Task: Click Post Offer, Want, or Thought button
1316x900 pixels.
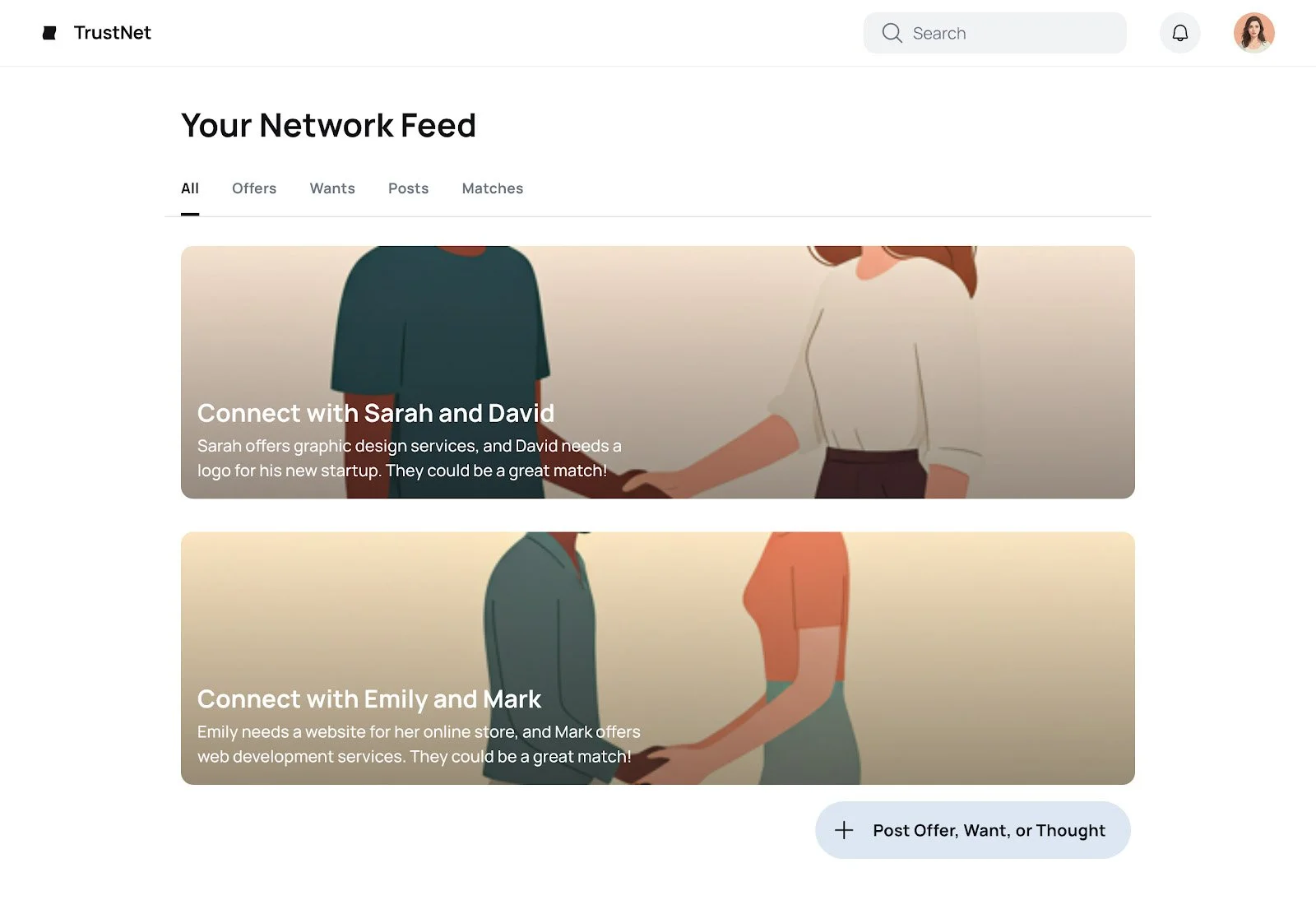Action: click(972, 830)
